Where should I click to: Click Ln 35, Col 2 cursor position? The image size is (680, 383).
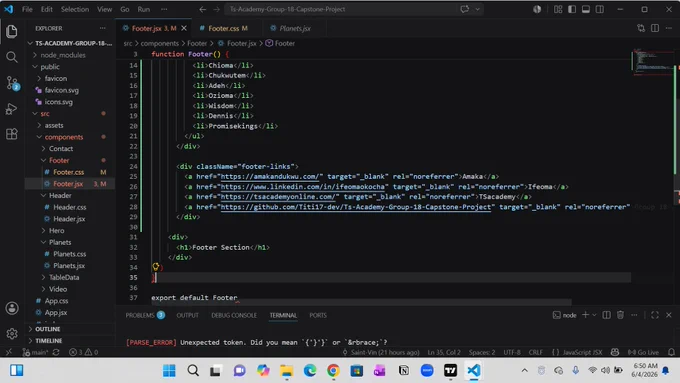444,352
